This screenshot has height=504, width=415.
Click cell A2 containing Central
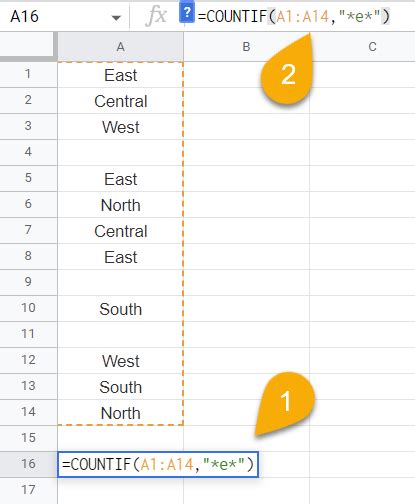(x=120, y=101)
